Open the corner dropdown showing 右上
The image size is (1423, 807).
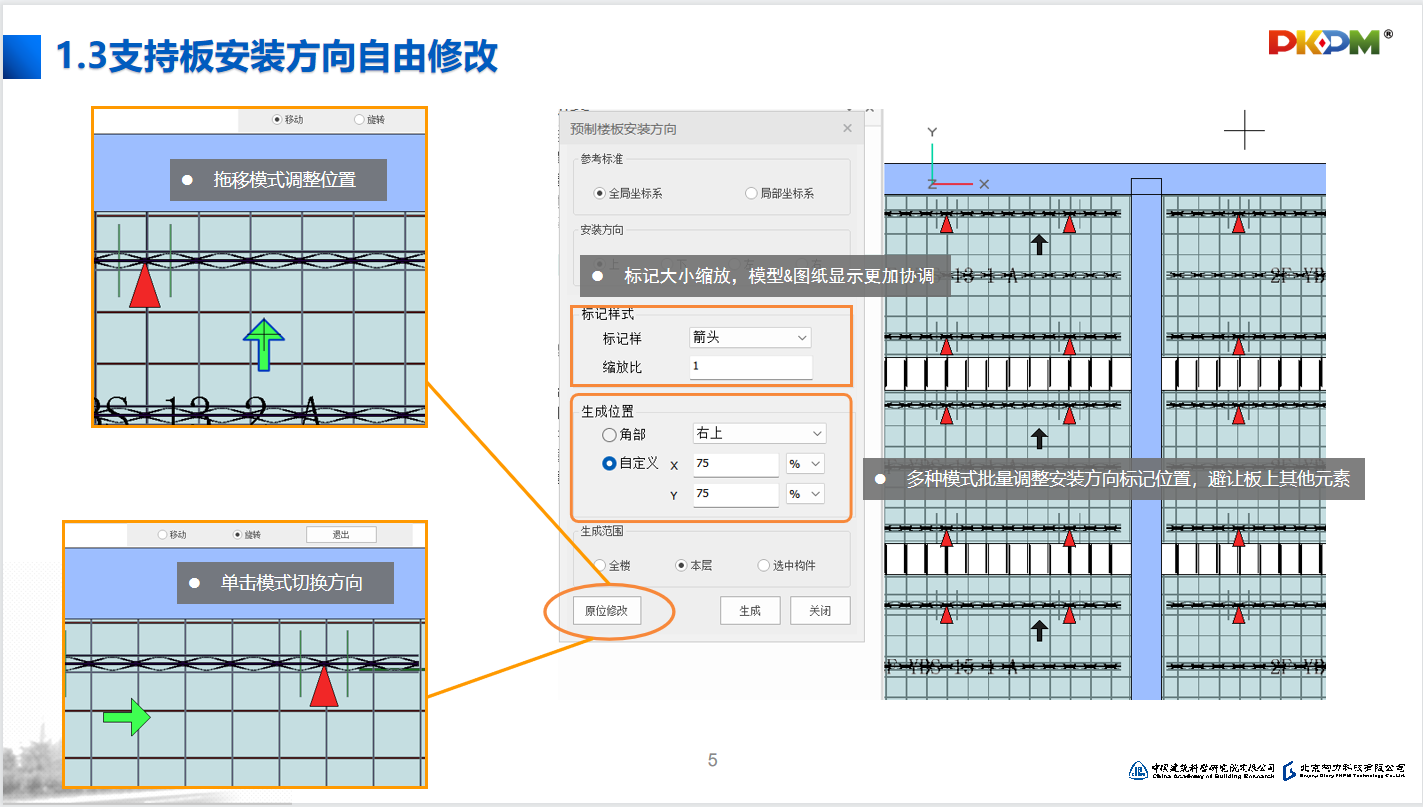click(760, 433)
